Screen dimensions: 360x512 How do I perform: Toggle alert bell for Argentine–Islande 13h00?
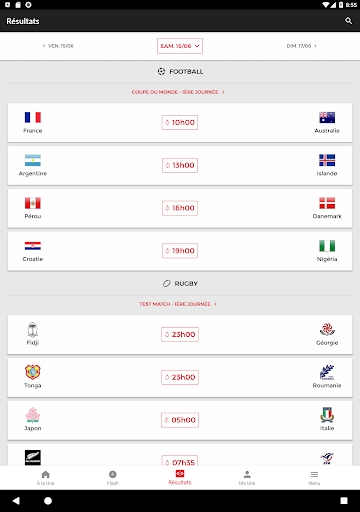coord(168,165)
